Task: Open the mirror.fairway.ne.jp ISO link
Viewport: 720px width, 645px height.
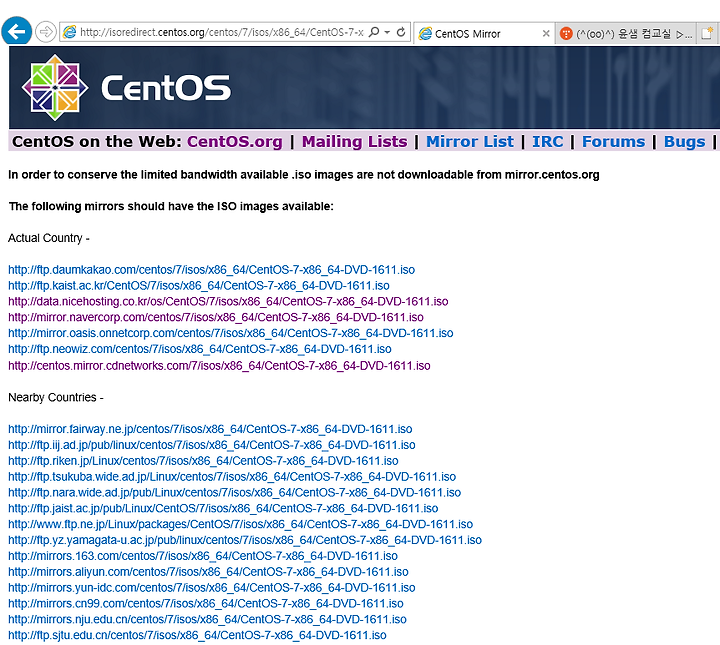Action: (210, 429)
